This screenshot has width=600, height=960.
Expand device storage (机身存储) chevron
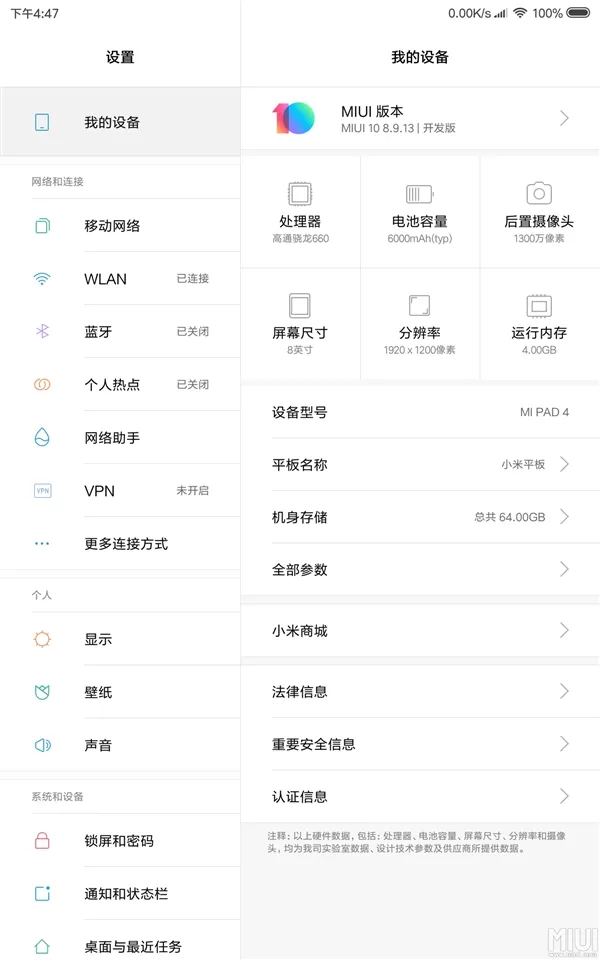tap(564, 517)
